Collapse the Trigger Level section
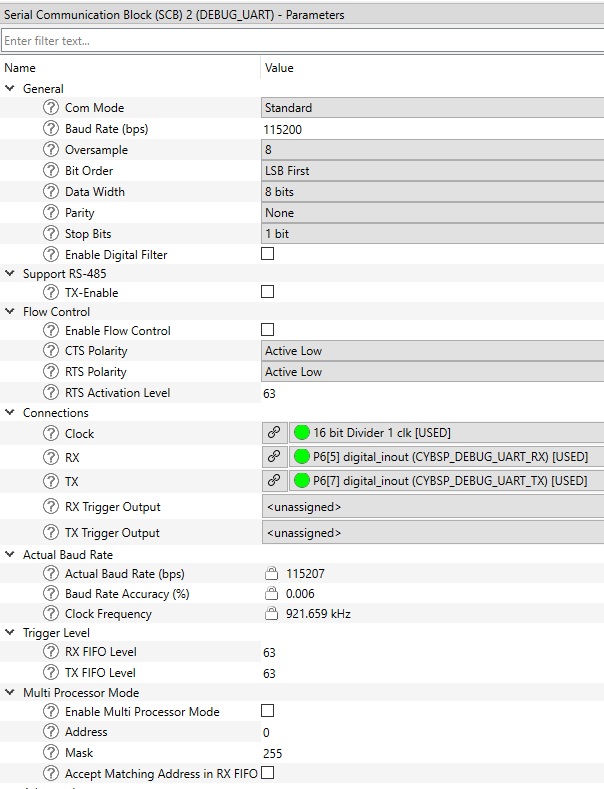 click(x=10, y=633)
